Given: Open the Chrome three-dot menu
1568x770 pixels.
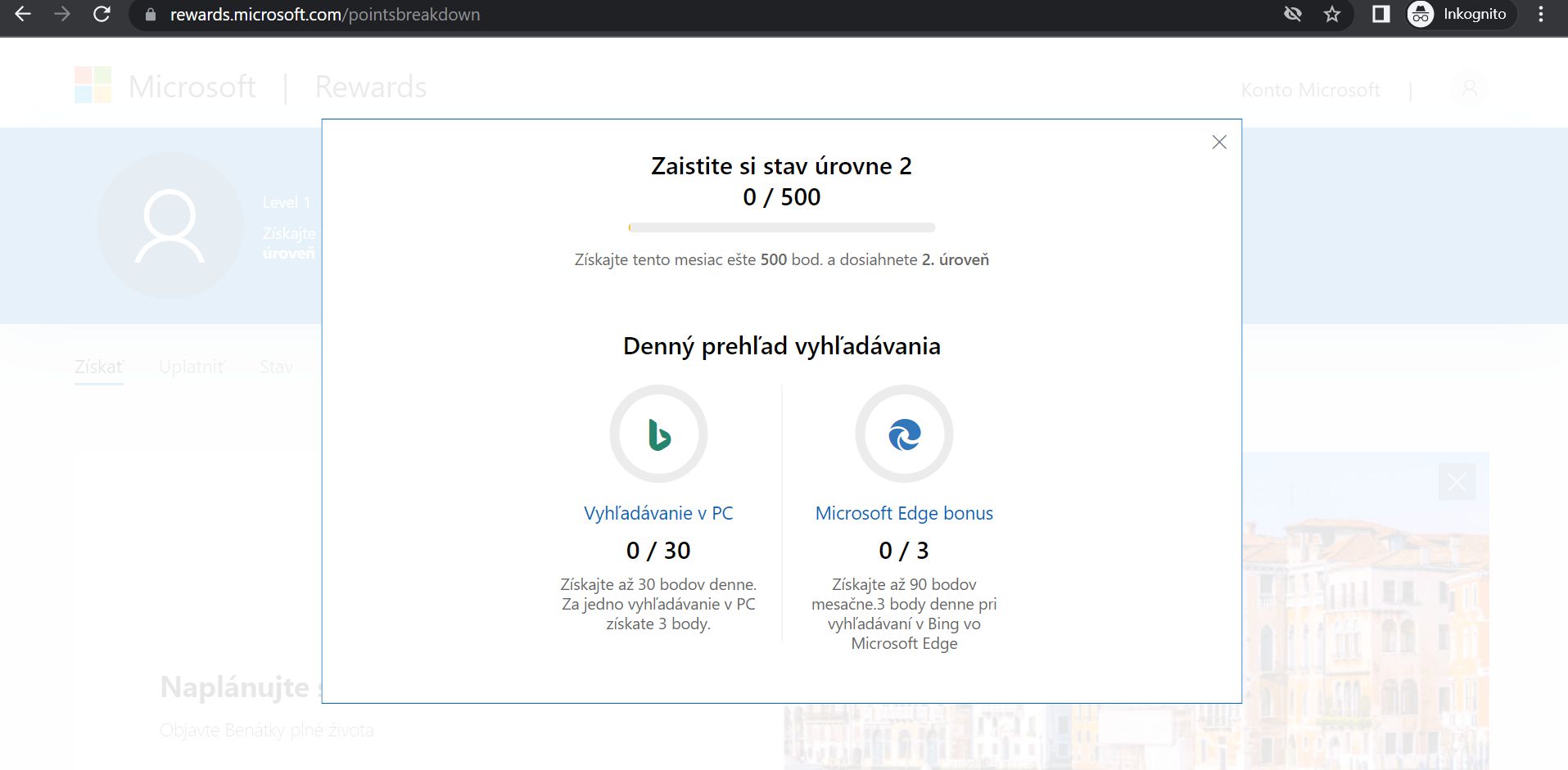Looking at the screenshot, I should (1541, 14).
